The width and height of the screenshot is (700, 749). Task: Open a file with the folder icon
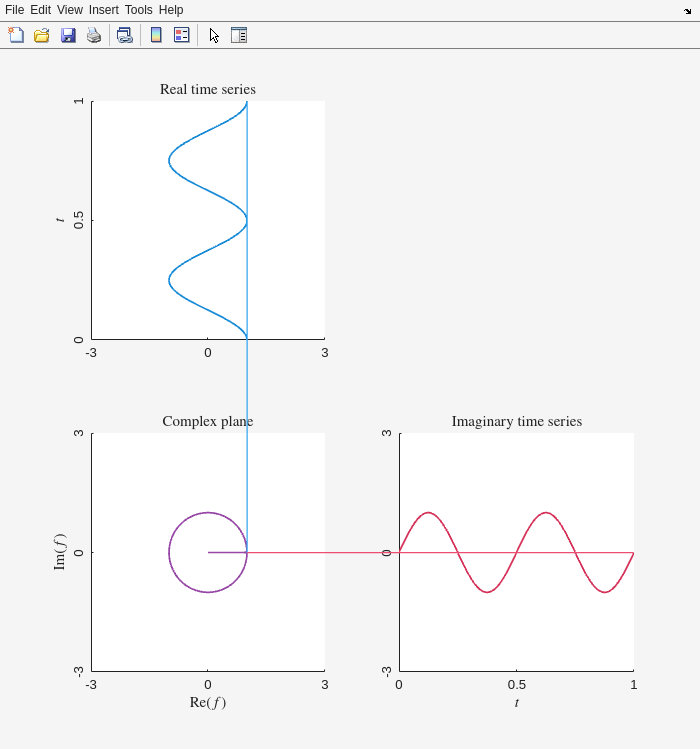42,35
